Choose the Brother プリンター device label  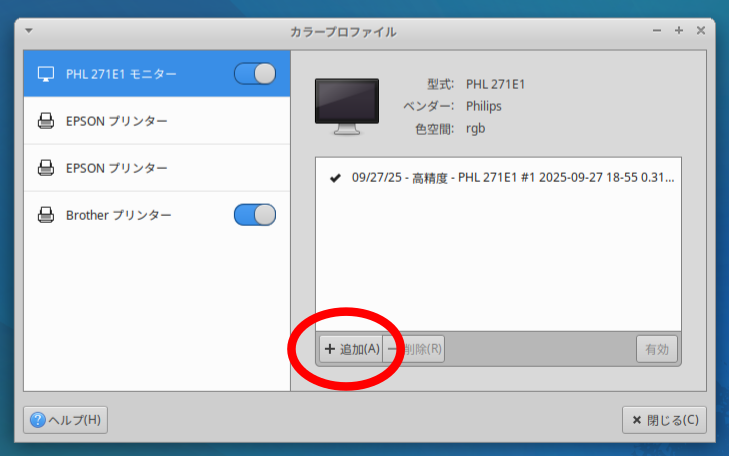118,215
